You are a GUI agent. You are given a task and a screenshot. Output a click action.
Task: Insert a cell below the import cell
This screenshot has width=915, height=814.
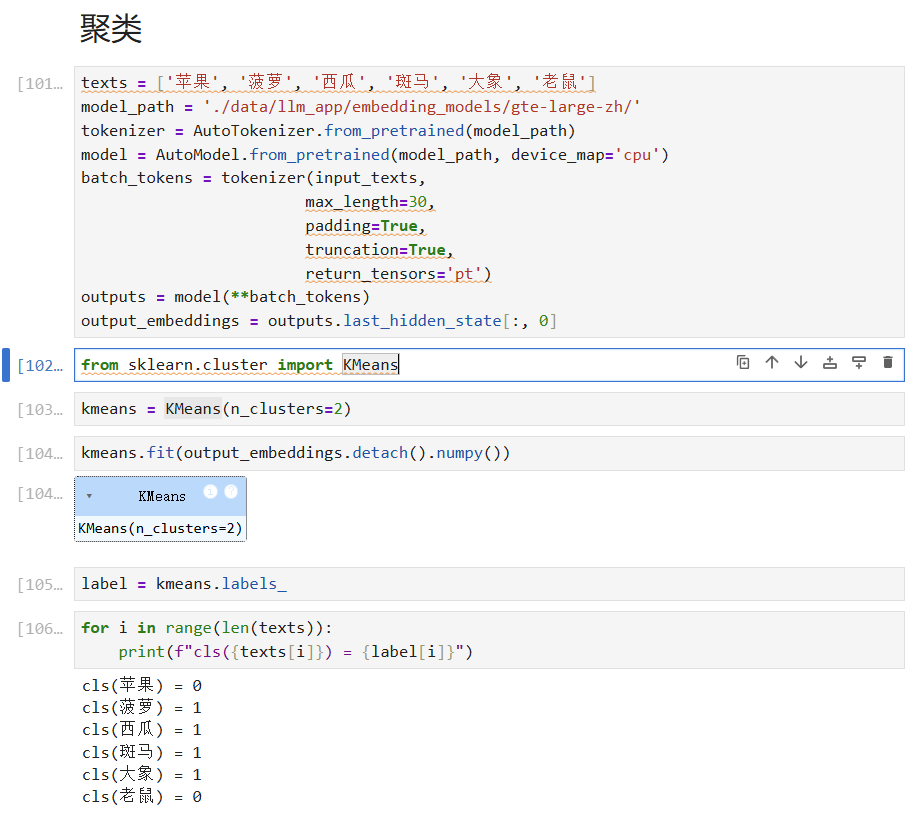[859, 363]
